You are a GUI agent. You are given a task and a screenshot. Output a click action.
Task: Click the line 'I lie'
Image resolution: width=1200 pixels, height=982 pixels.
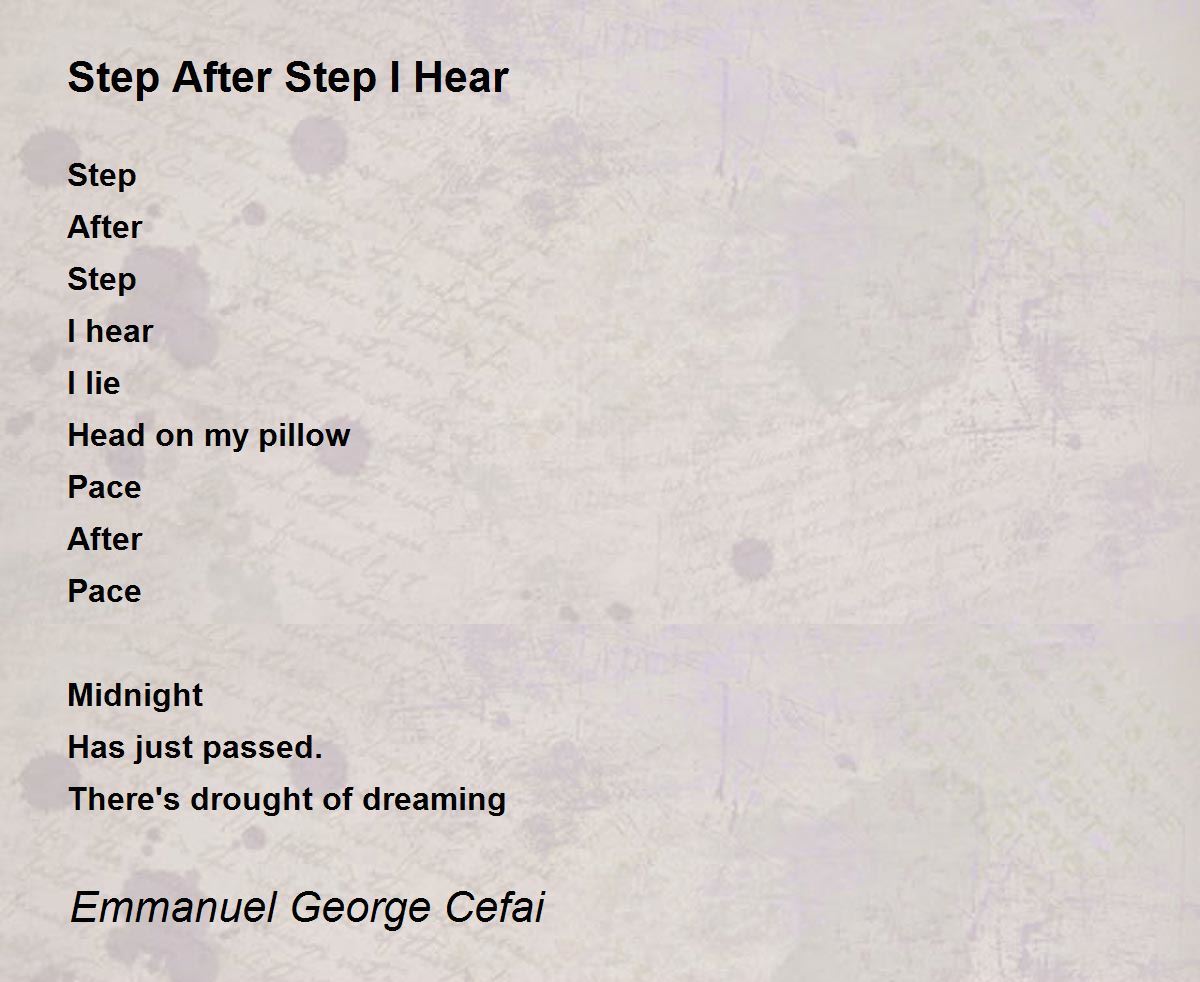point(94,383)
